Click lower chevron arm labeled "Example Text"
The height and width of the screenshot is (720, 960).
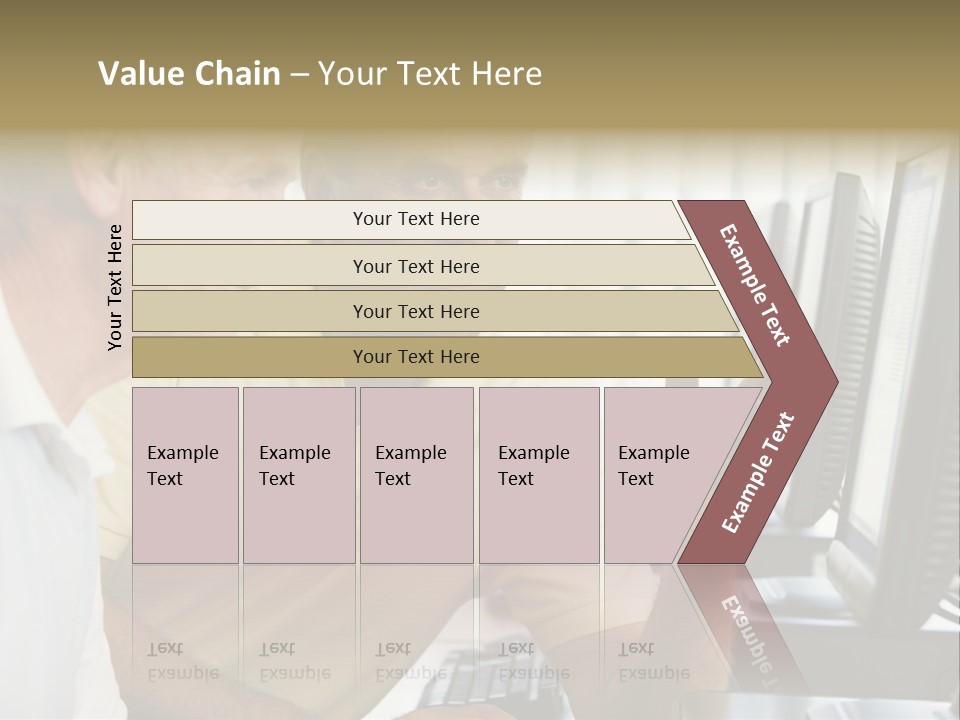click(x=758, y=473)
